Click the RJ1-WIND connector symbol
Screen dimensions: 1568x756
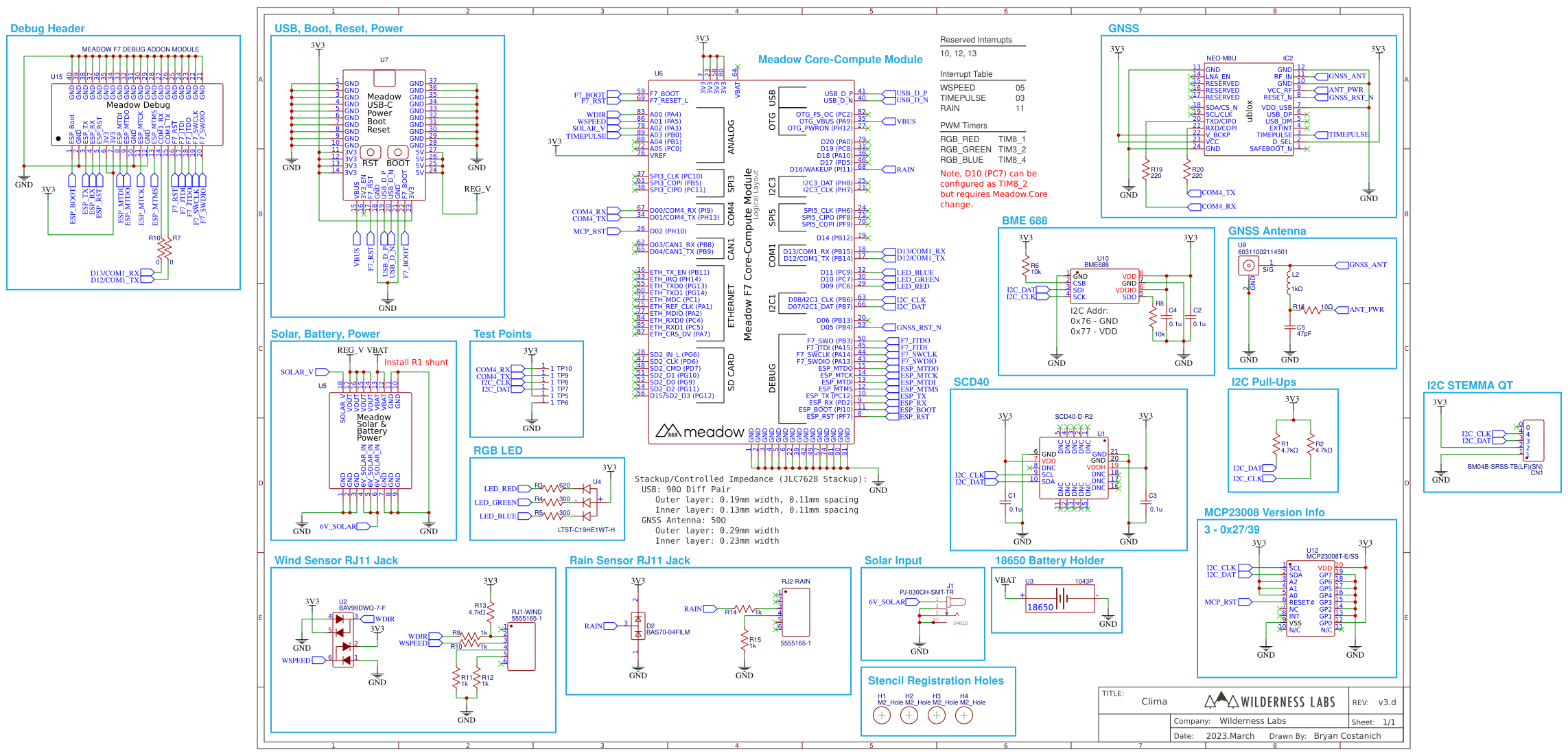[x=522, y=646]
